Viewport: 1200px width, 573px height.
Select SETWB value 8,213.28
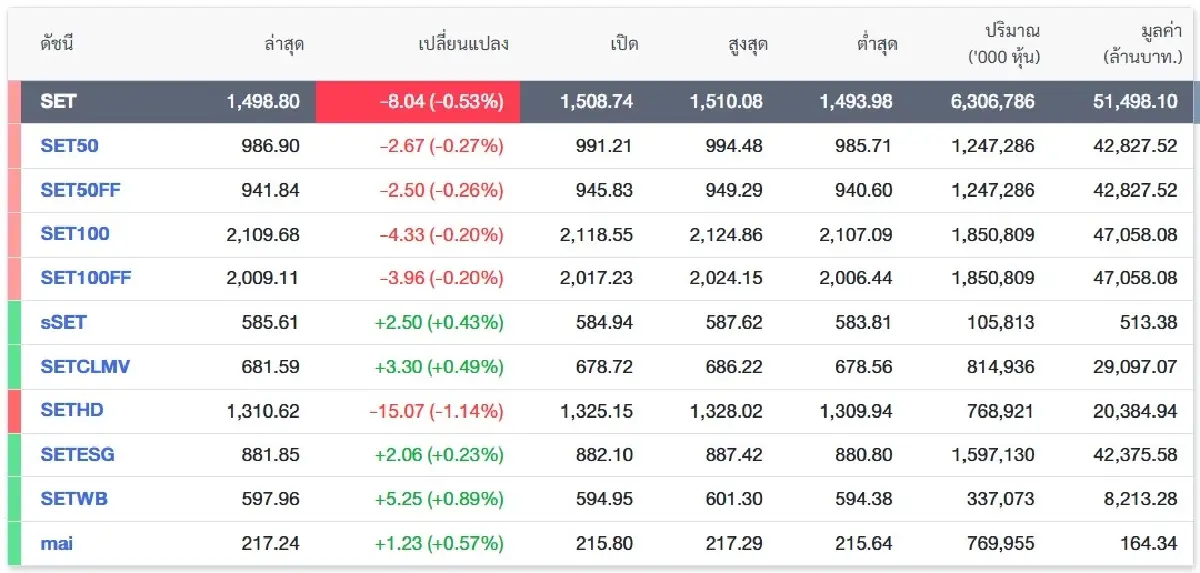[x=1140, y=499]
